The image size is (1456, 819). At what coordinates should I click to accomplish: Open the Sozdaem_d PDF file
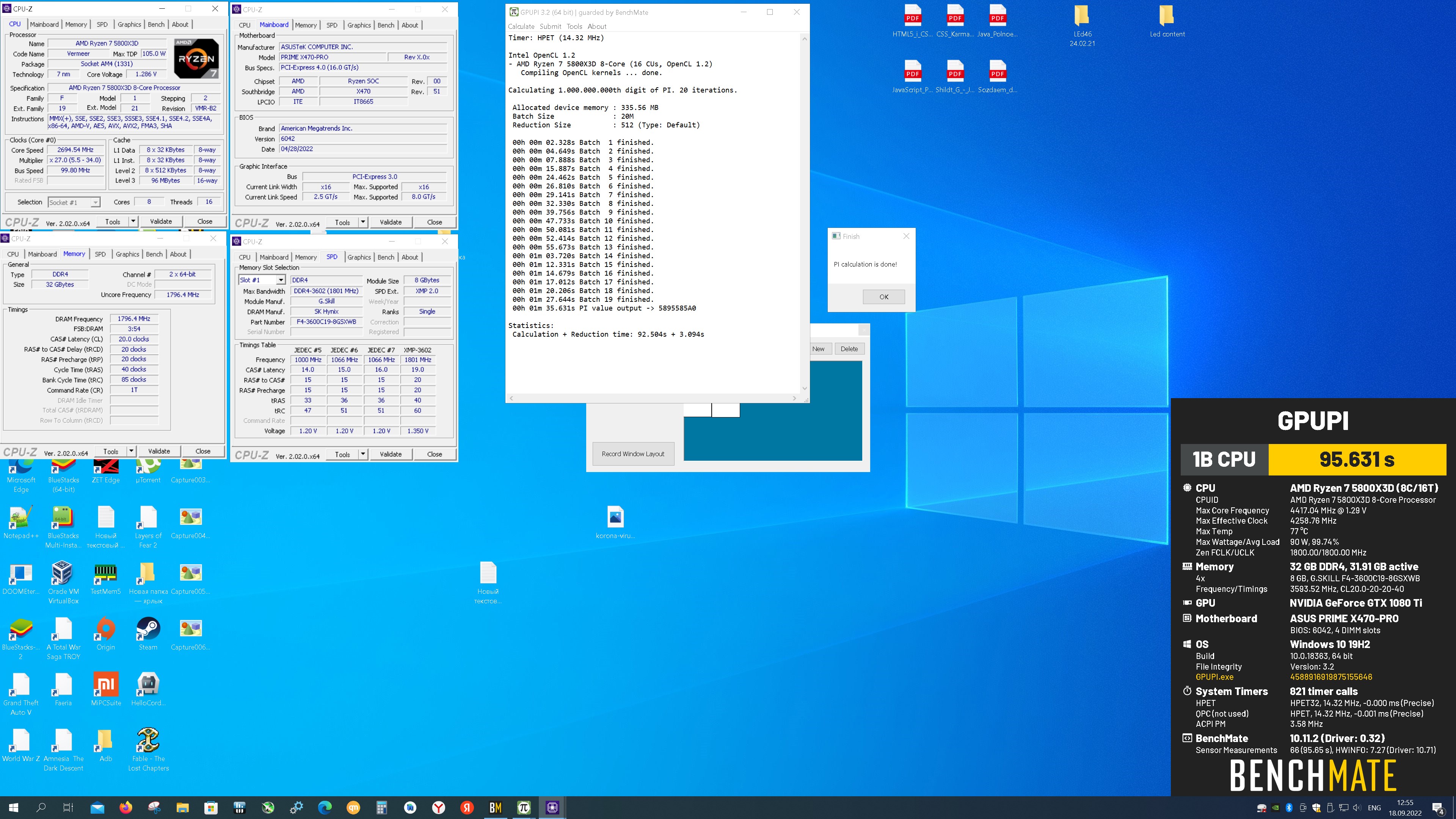click(x=997, y=77)
